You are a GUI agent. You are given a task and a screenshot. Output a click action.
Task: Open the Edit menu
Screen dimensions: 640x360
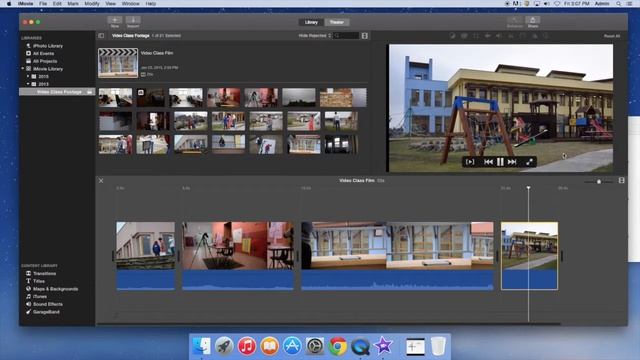tap(57, 3)
